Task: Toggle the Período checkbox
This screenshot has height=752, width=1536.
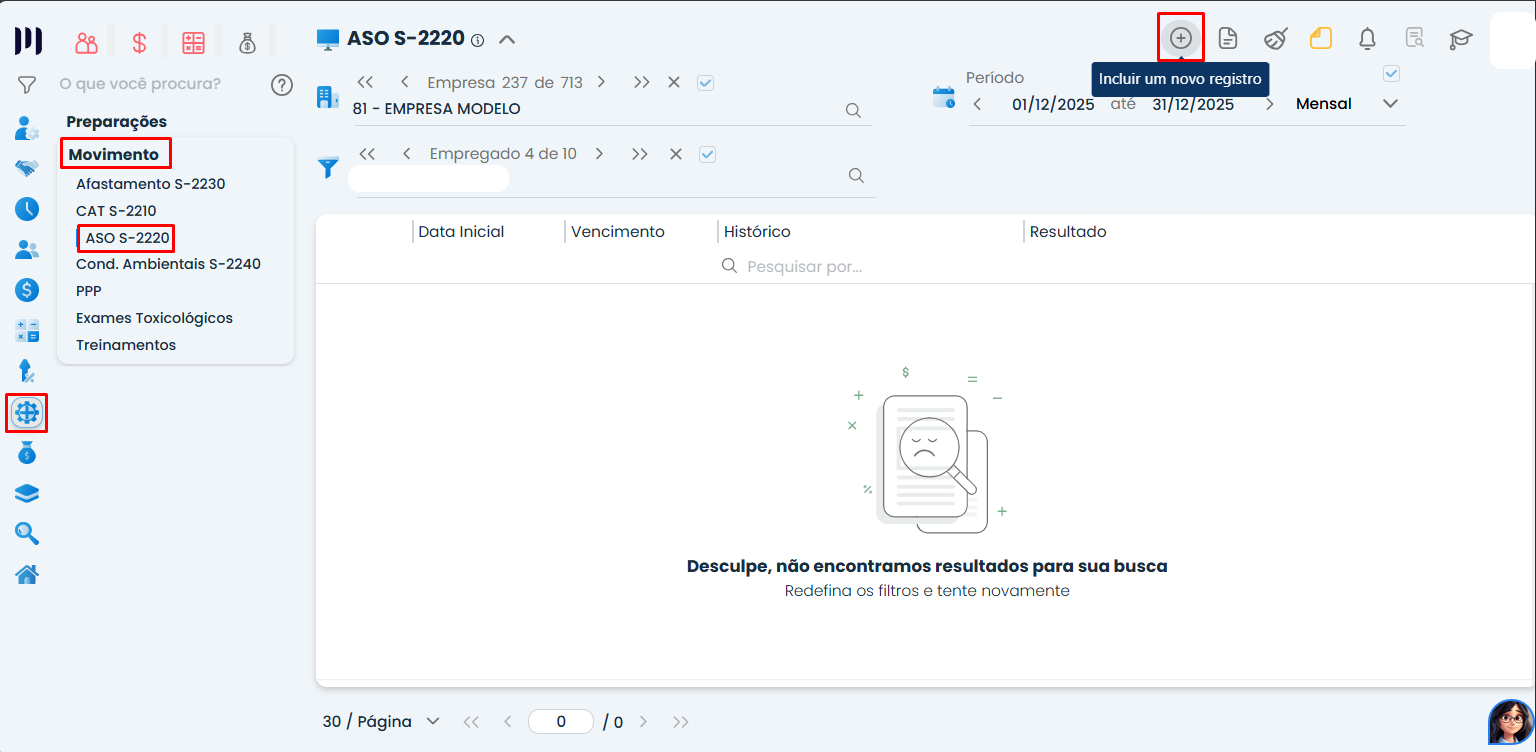Action: tap(1390, 74)
